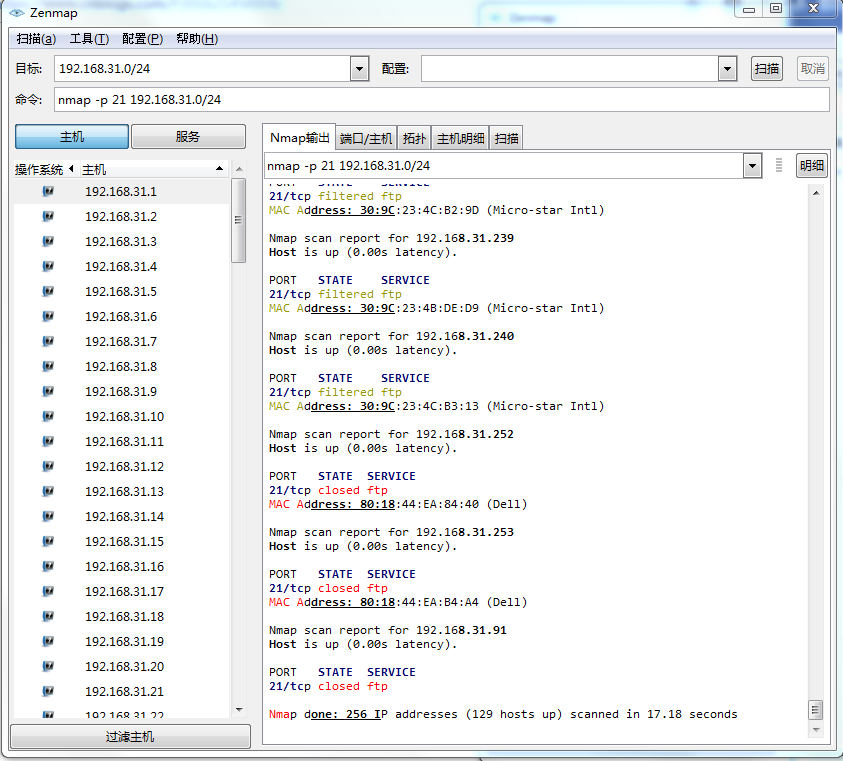
Task: Click the 命令 command input field
Action: click(x=441, y=100)
